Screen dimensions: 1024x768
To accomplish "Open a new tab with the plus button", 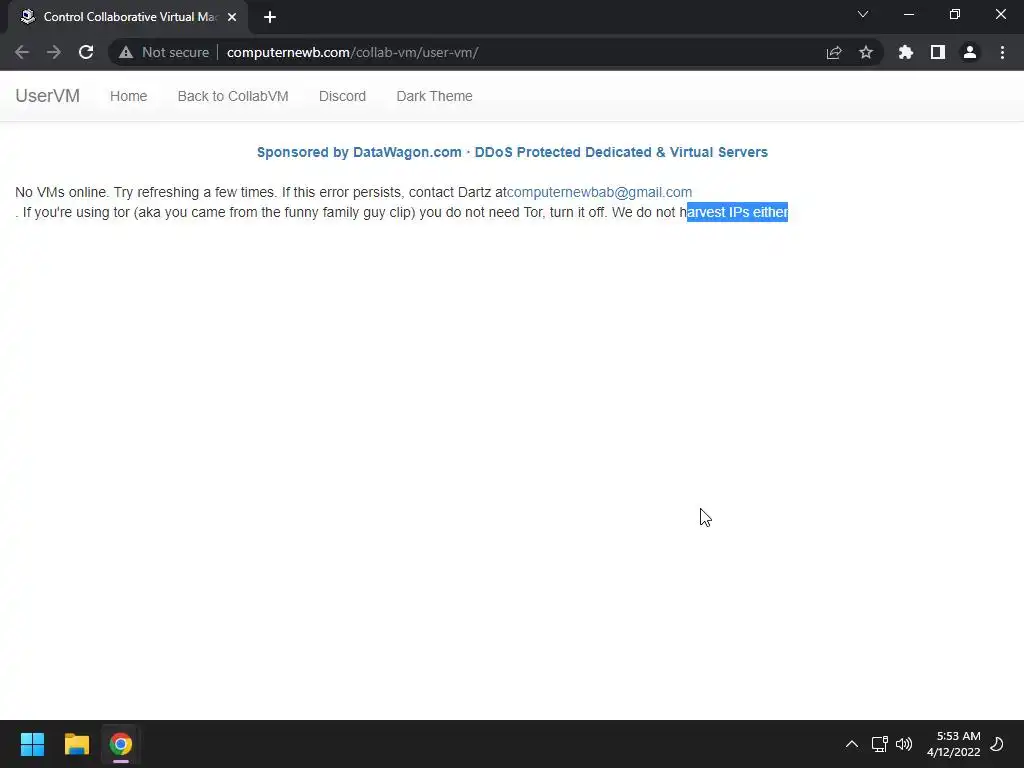I will (270, 17).
